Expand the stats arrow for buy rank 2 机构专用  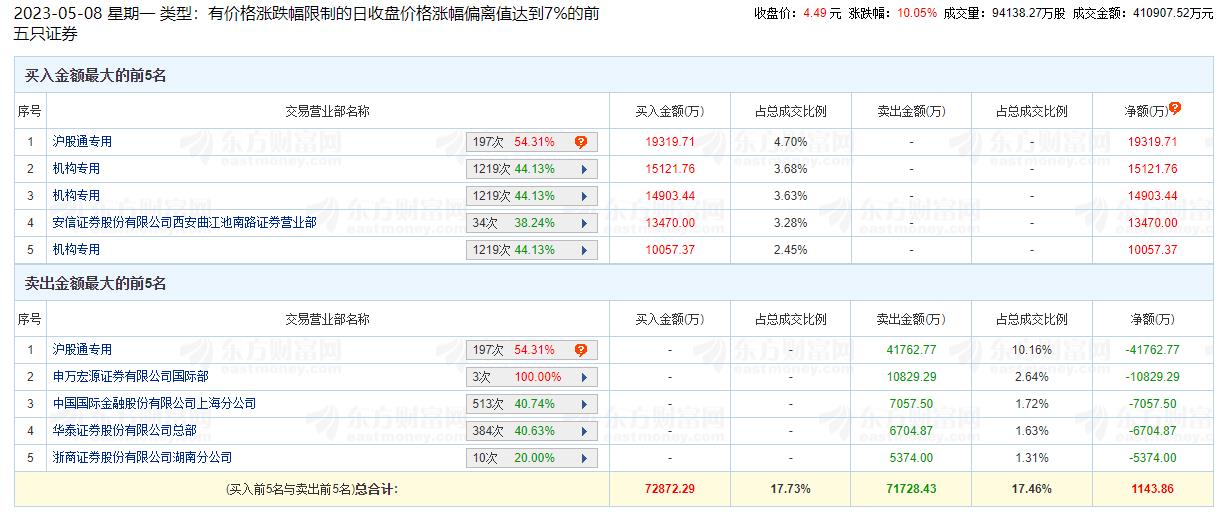(x=582, y=169)
